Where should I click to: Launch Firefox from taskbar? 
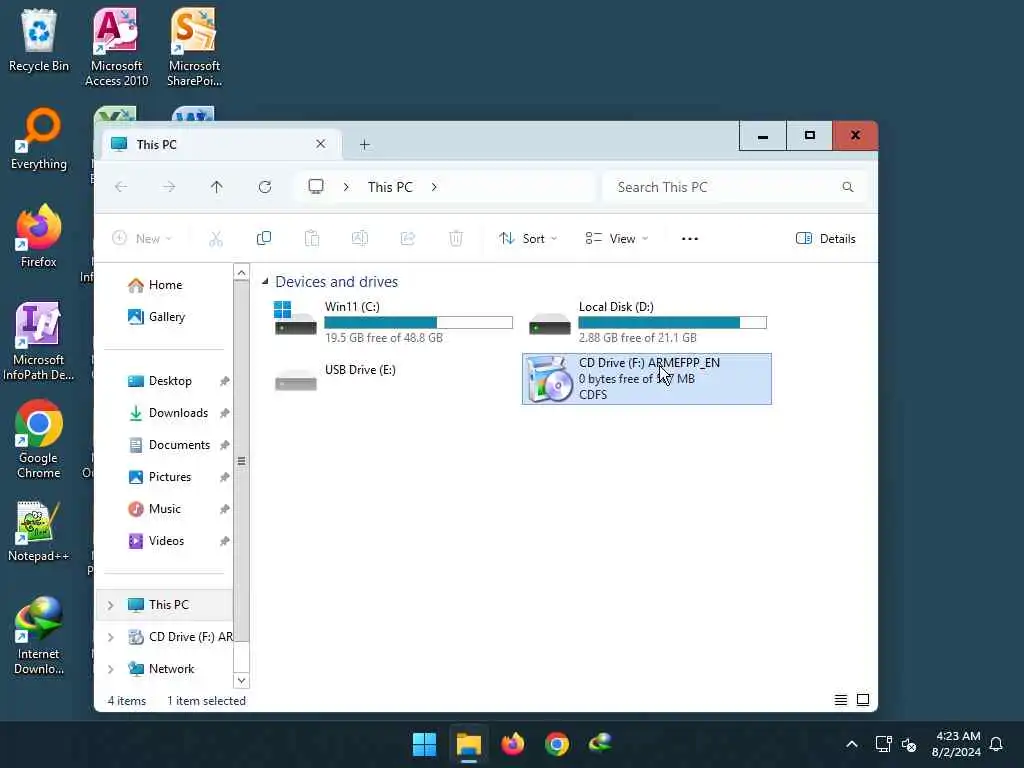tap(513, 744)
